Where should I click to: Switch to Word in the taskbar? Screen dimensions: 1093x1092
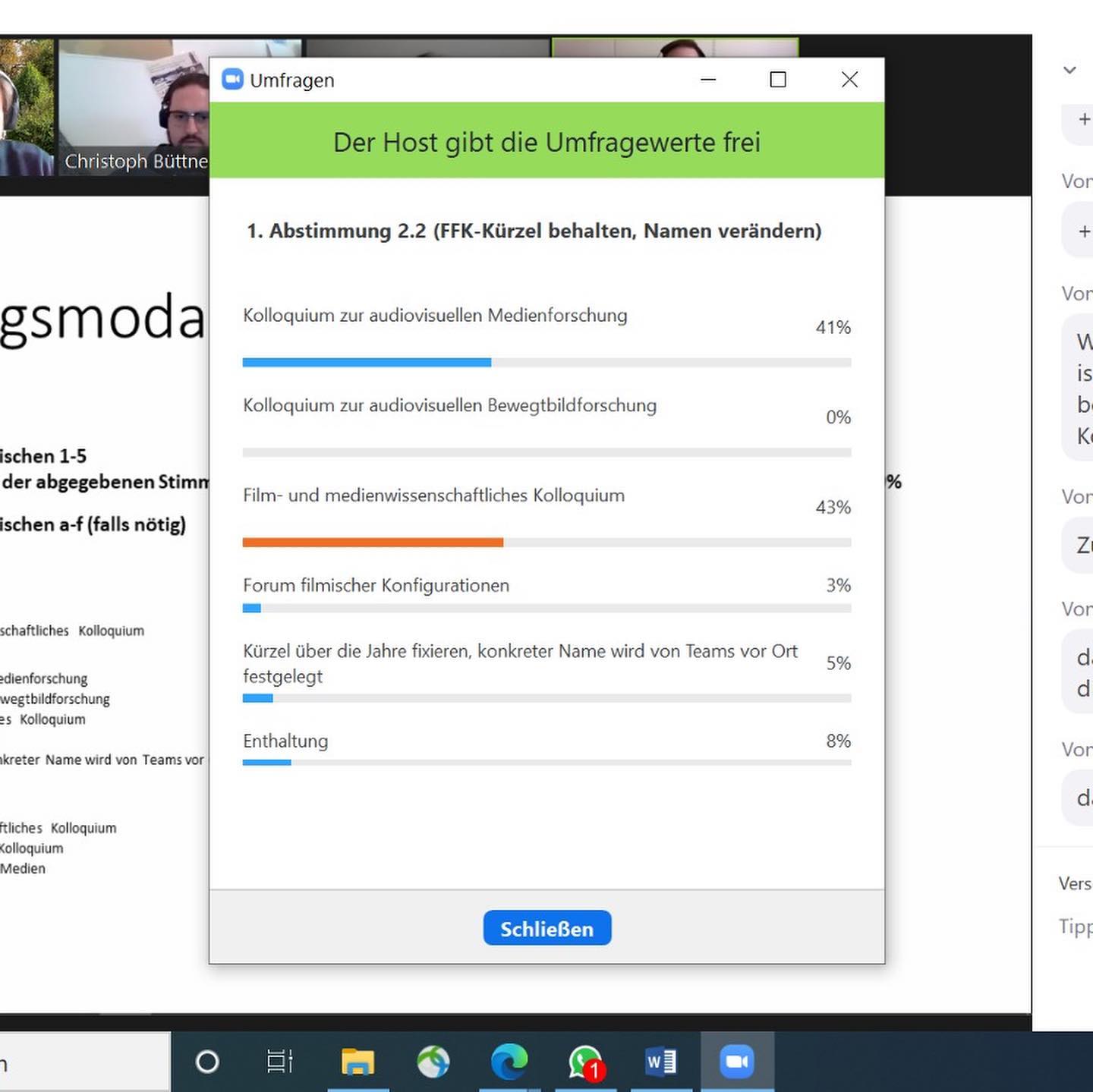pyautogui.click(x=660, y=1062)
